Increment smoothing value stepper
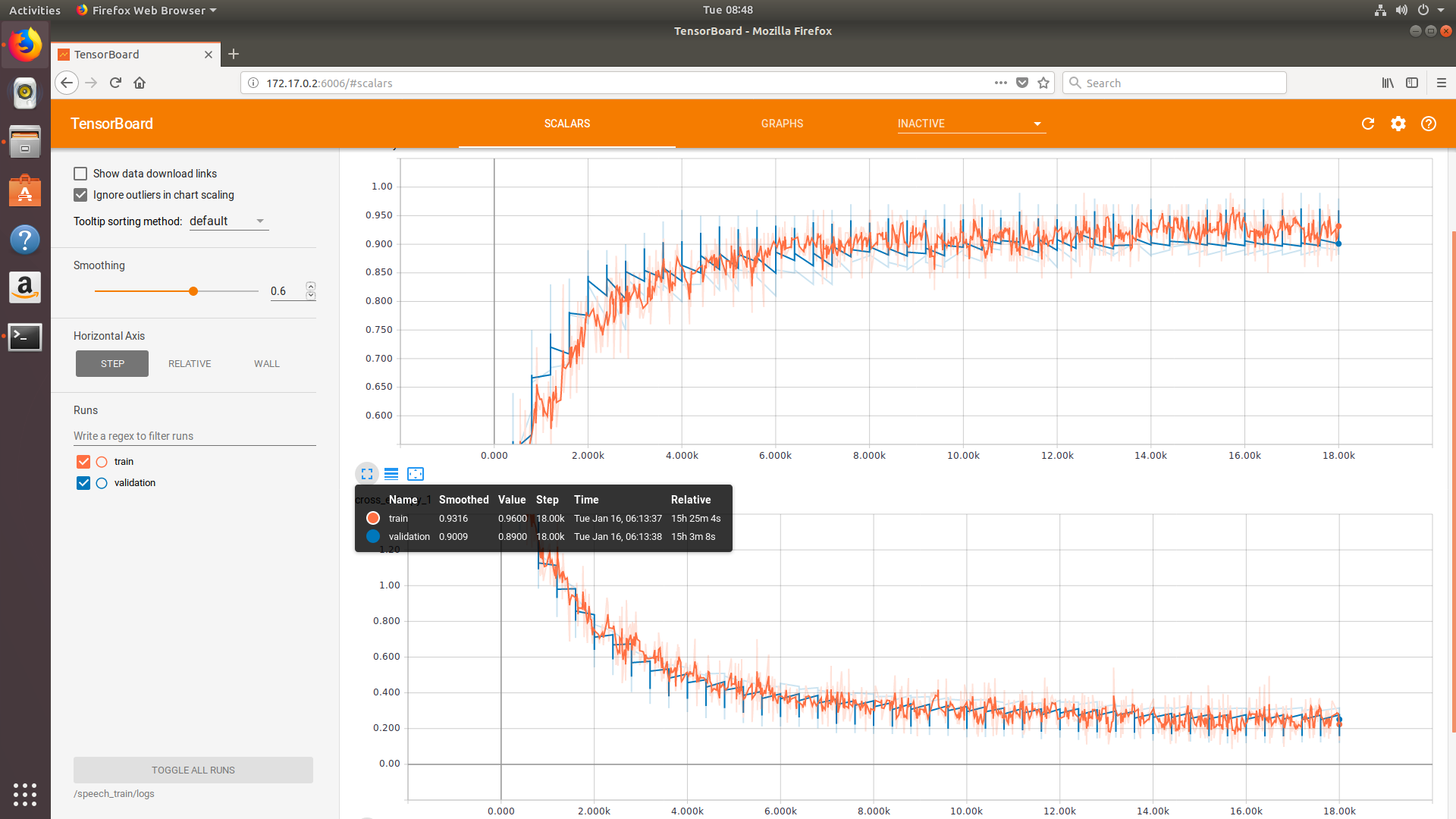 click(x=311, y=286)
